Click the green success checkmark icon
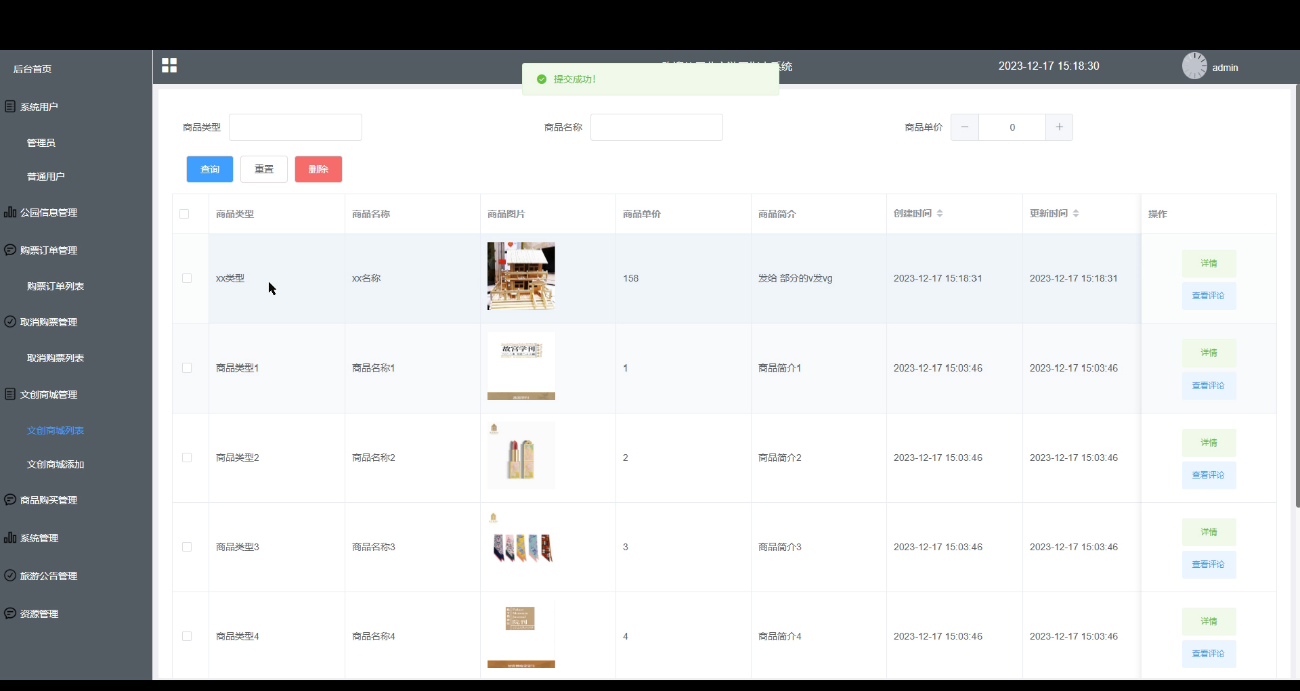 click(541, 79)
